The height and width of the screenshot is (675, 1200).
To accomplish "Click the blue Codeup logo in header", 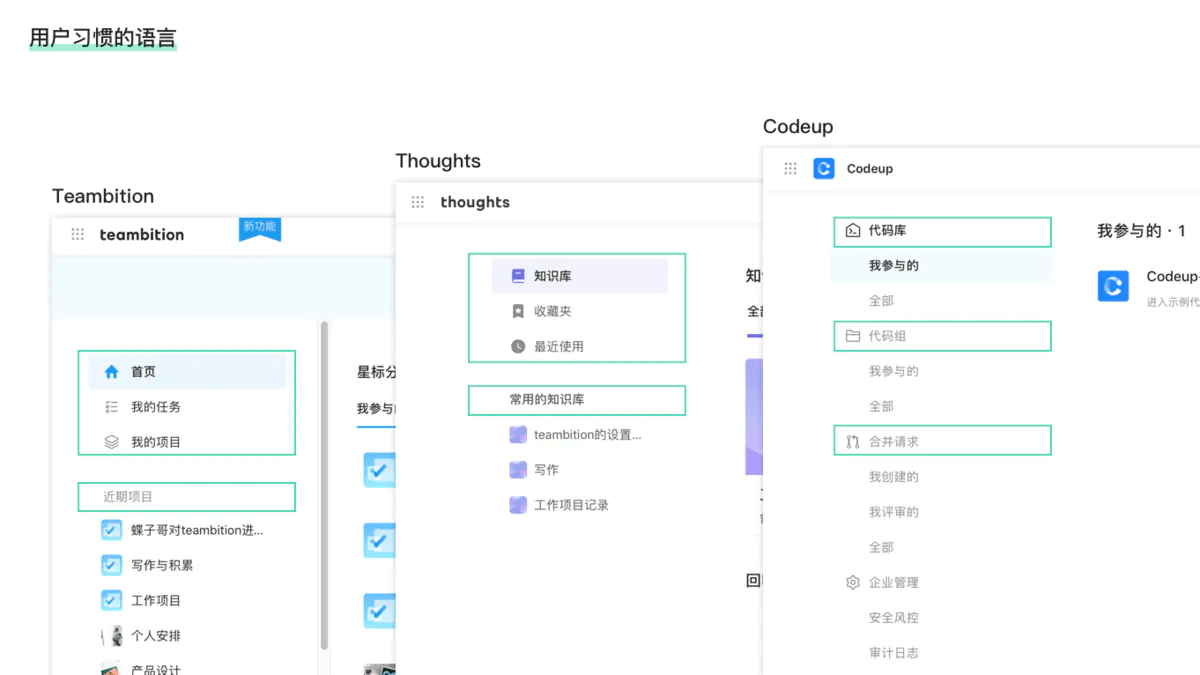I will click(824, 169).
